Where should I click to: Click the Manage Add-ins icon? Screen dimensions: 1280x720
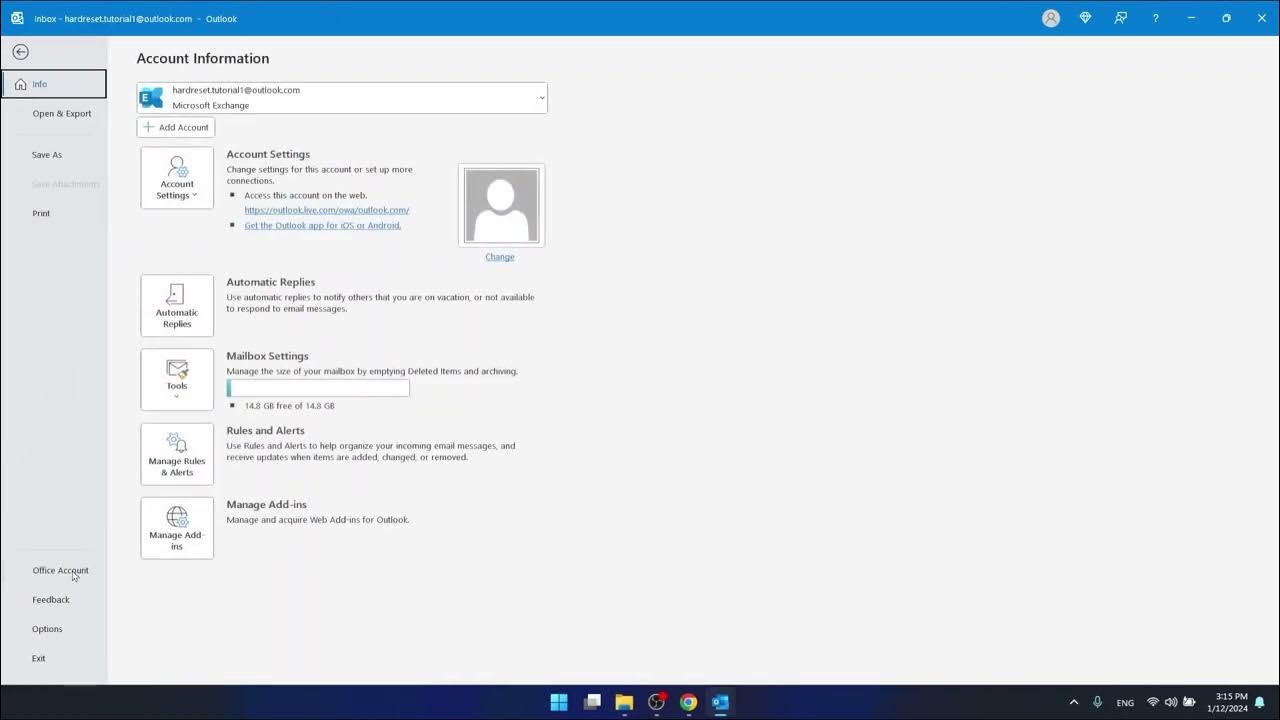(176, 516)
